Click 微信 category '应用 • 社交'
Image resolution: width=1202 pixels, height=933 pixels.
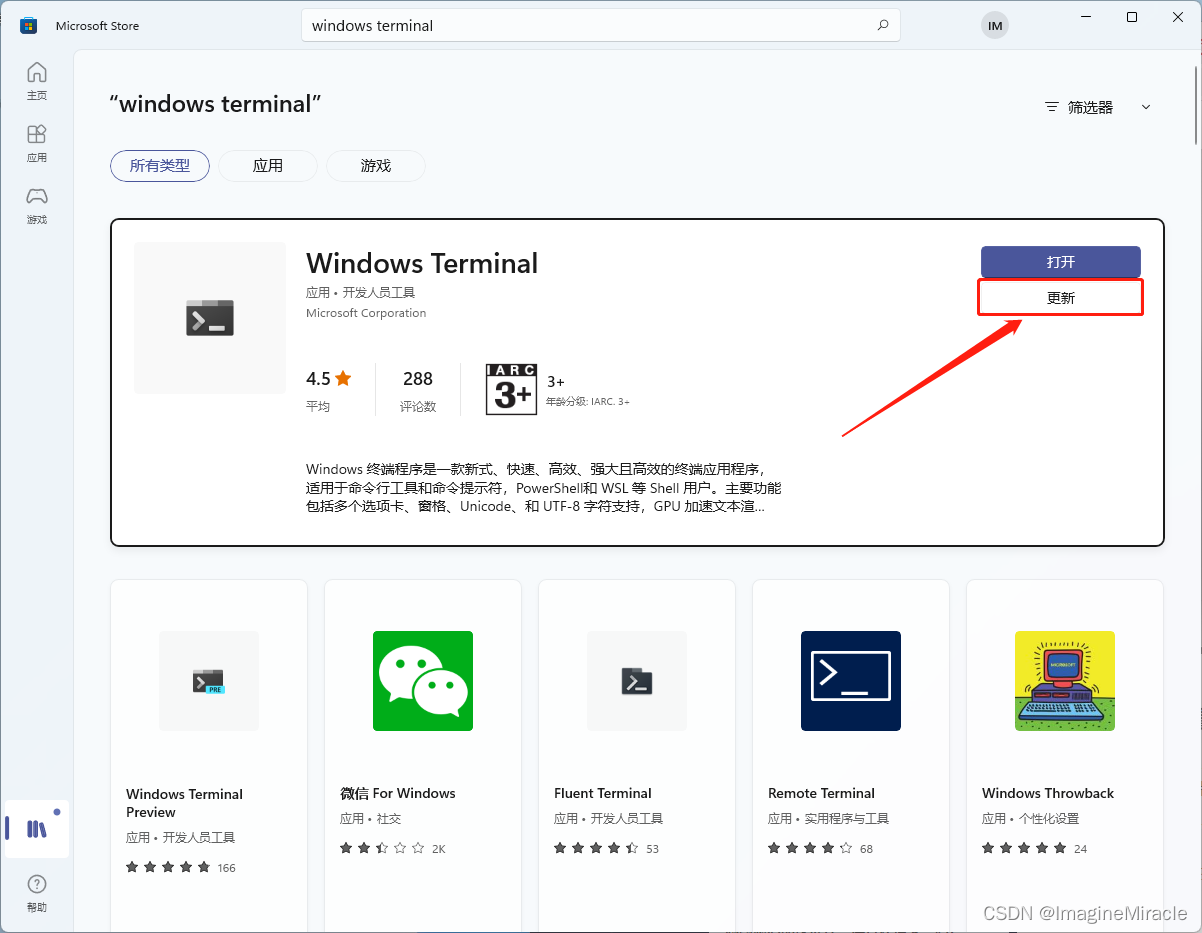[370, 818]
